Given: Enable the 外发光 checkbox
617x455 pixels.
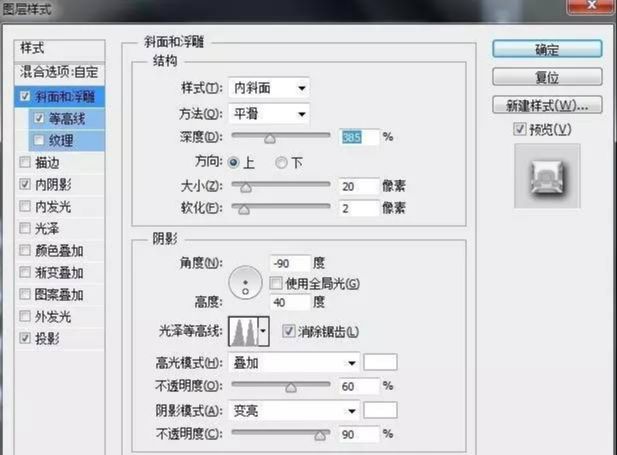Looking at the screenshot, I should [25, 316].
